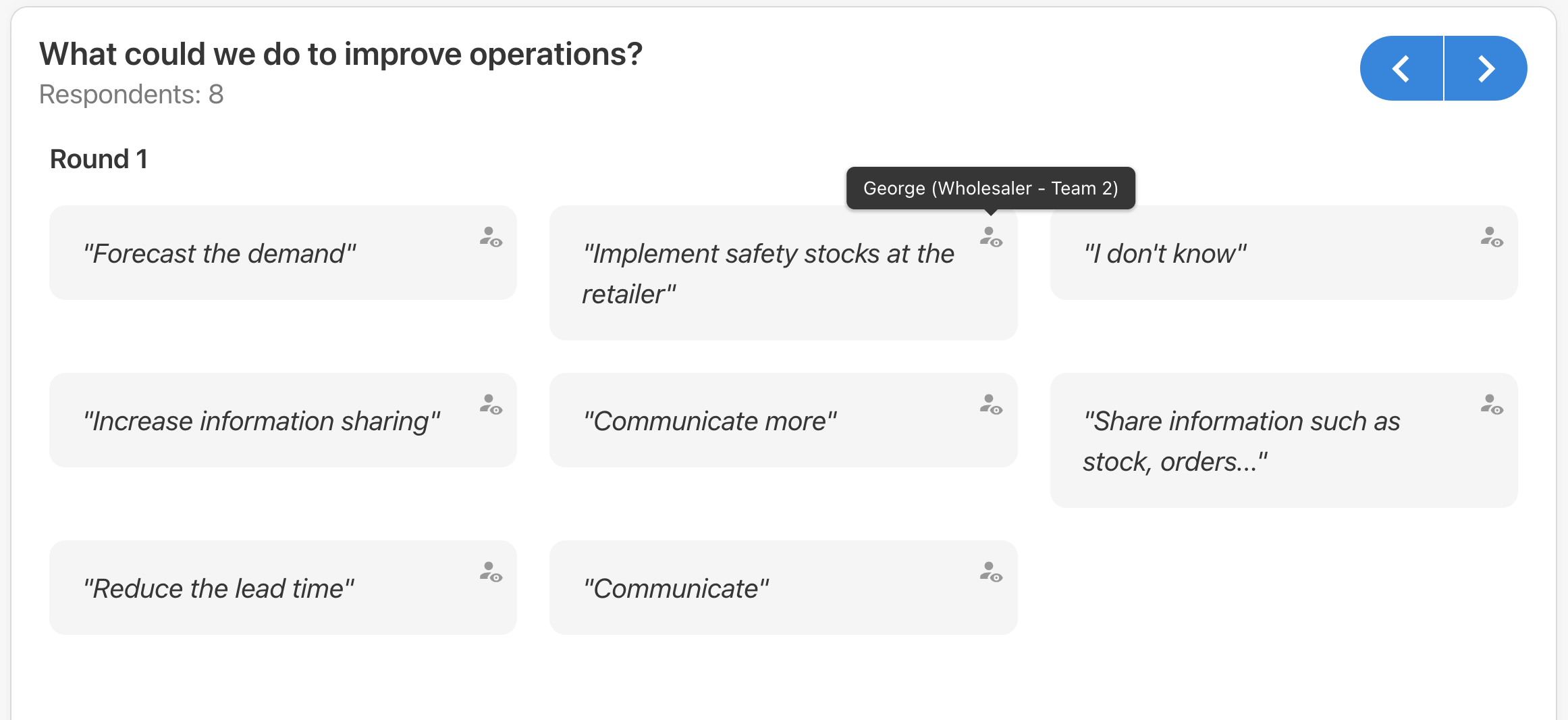1568x720 pixels.
Task: Select the "Communicate" answer card
Action: [x=783, y=588]
